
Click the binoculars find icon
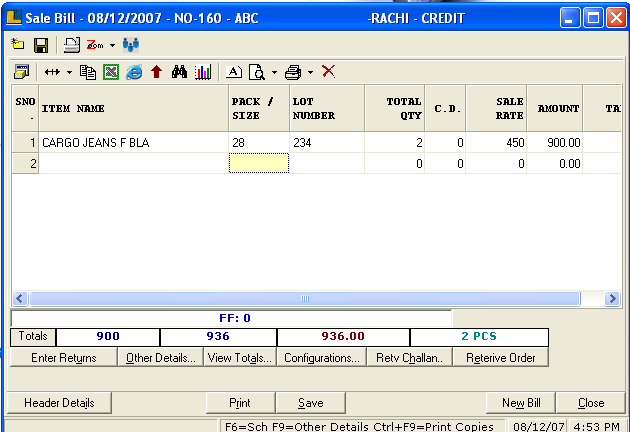pos(179,72)
